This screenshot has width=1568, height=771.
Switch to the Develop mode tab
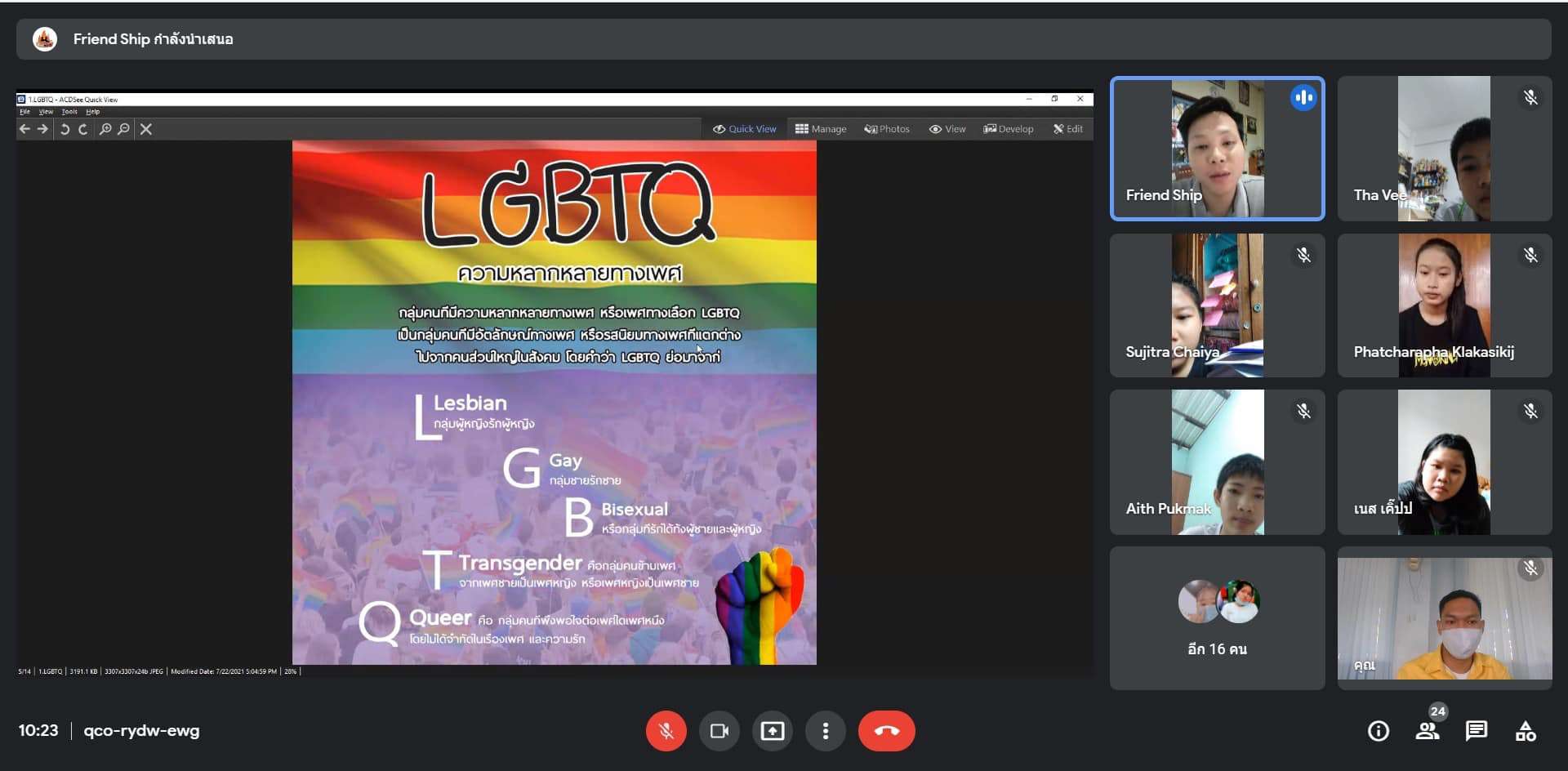pos(1009,129)
